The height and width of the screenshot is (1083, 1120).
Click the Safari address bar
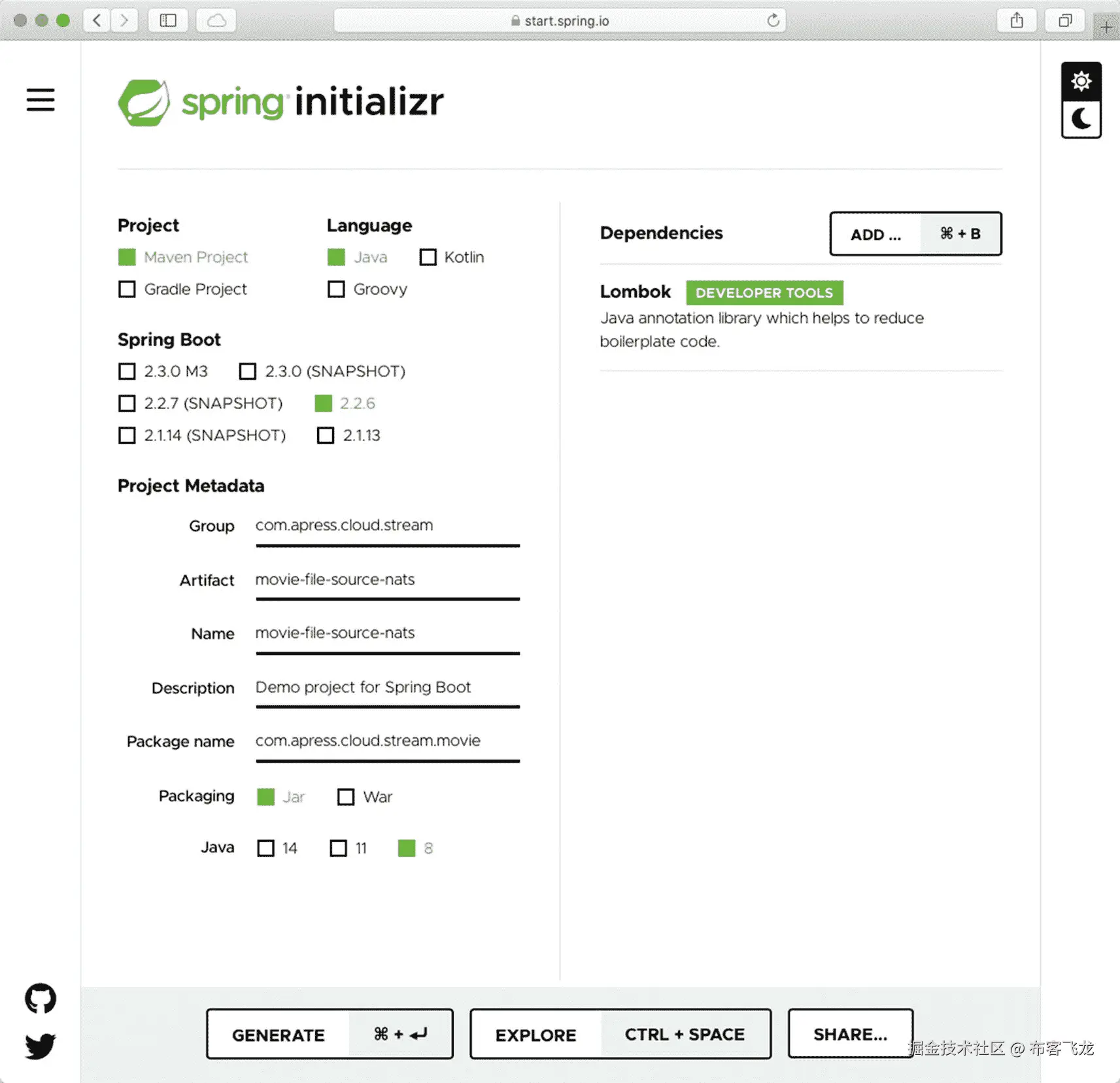pos(560,20)
